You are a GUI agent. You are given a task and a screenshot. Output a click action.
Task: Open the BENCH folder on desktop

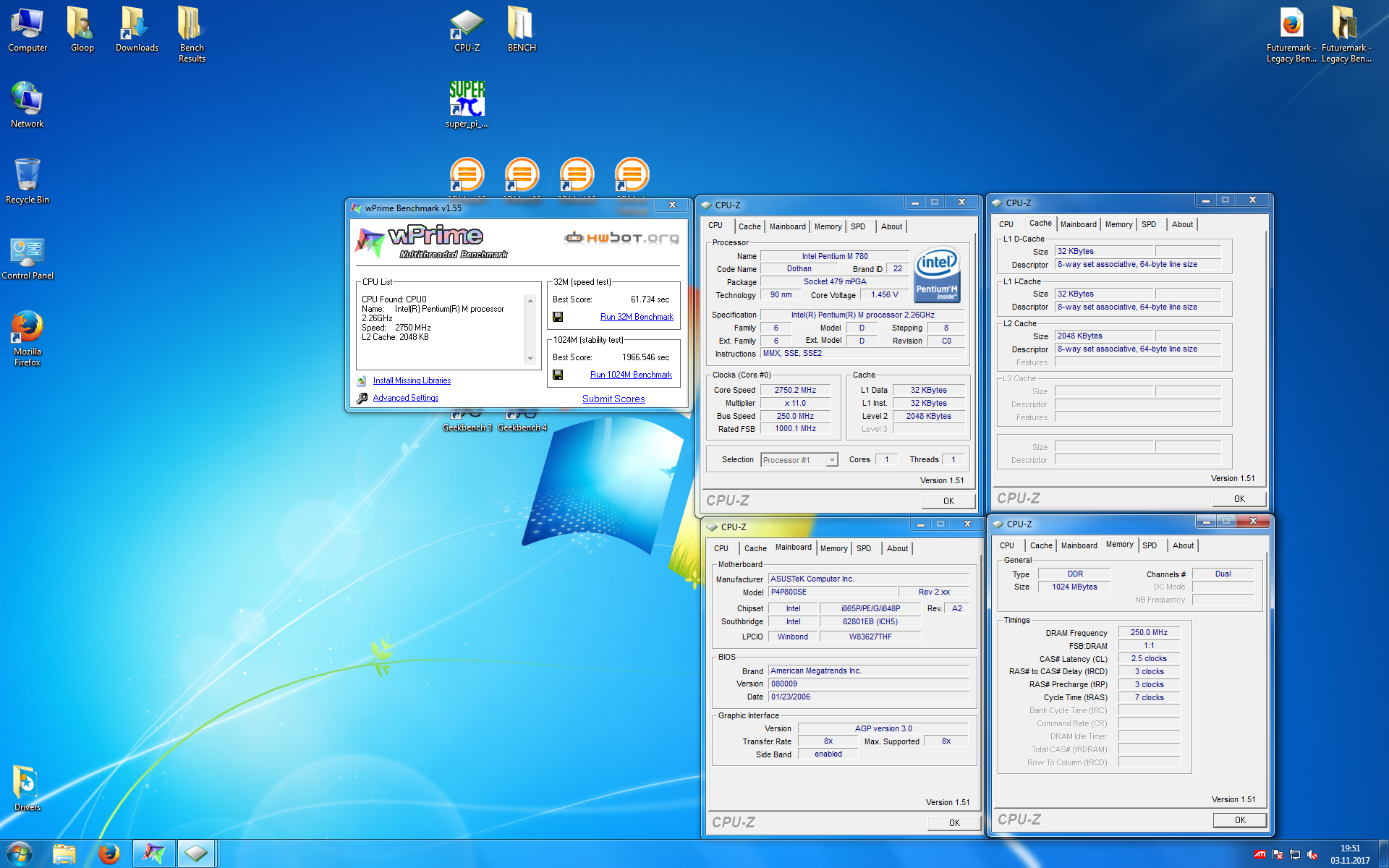point(522,30)
